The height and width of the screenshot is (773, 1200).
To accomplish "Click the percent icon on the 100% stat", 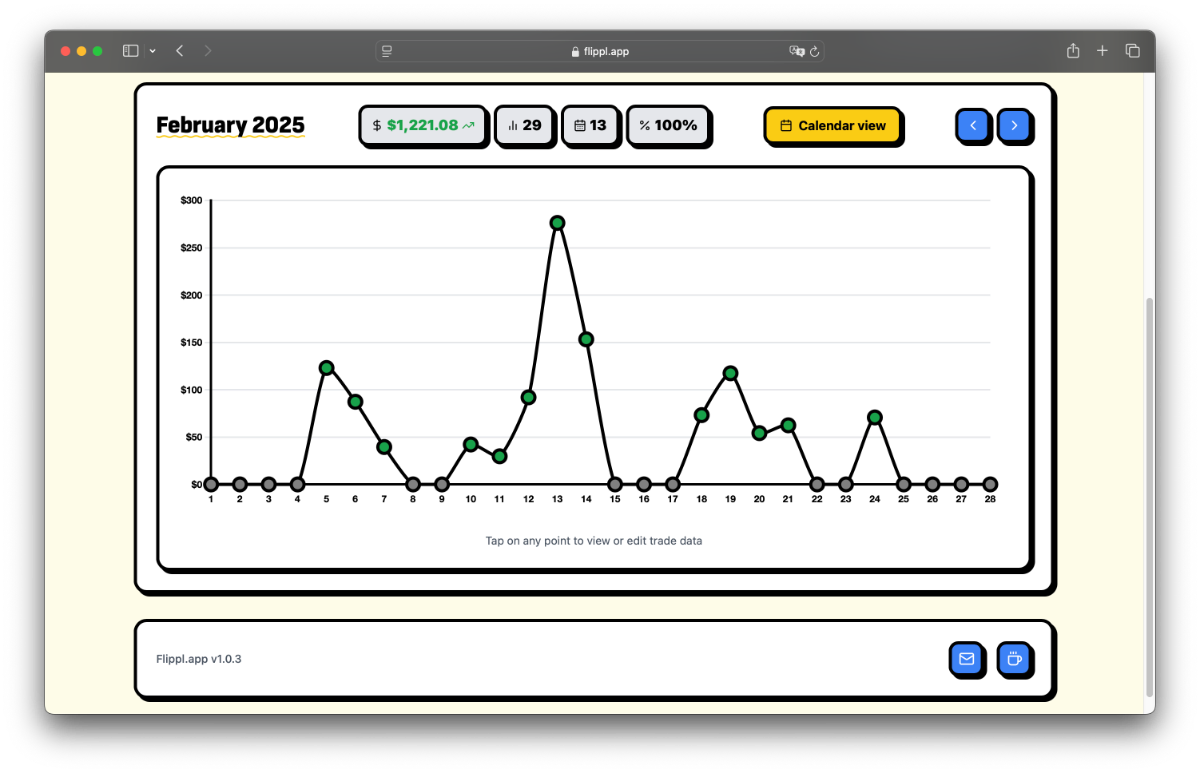I will (x=646, y=126).
